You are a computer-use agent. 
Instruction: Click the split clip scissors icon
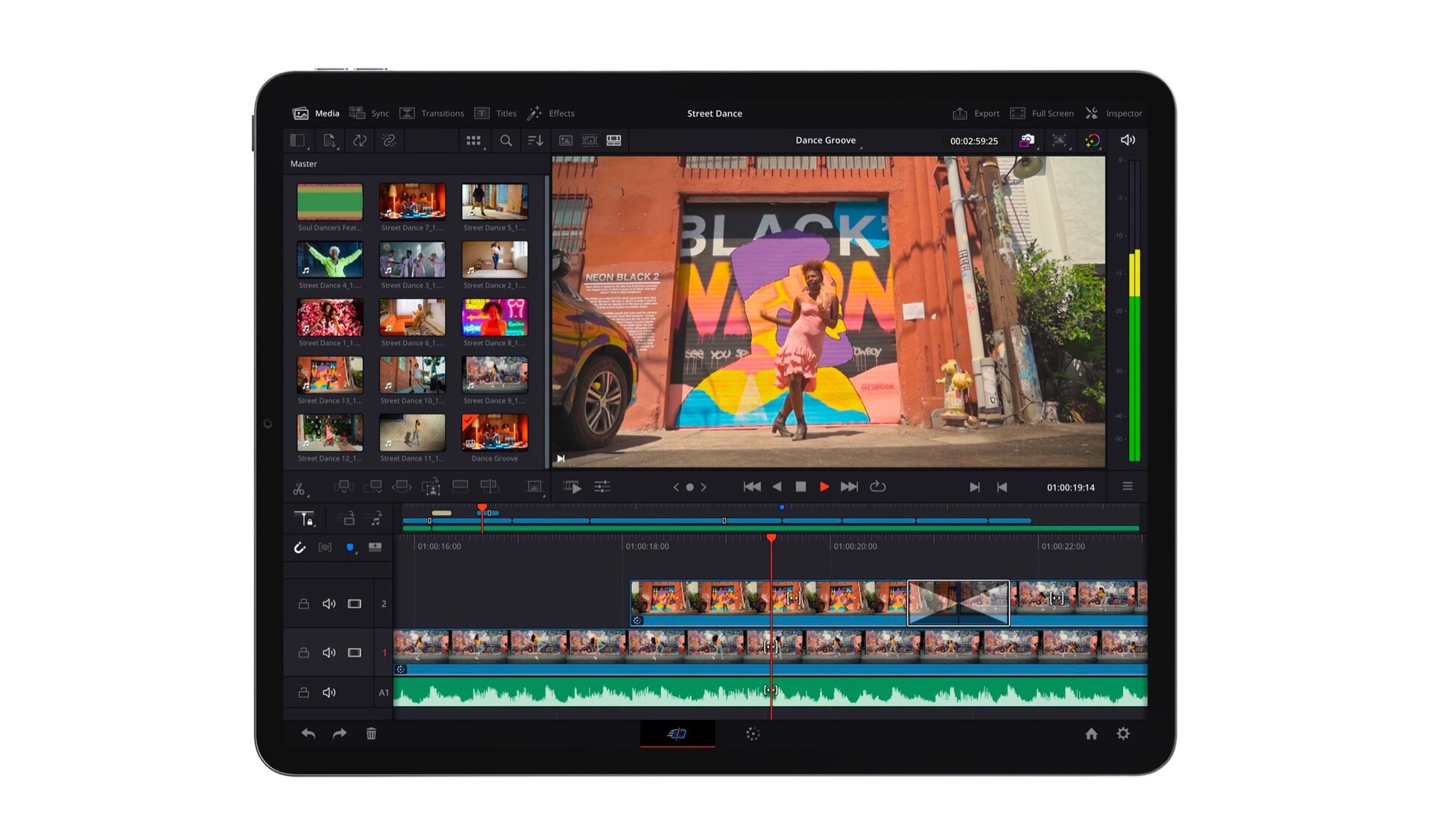[x=299, y=488]
